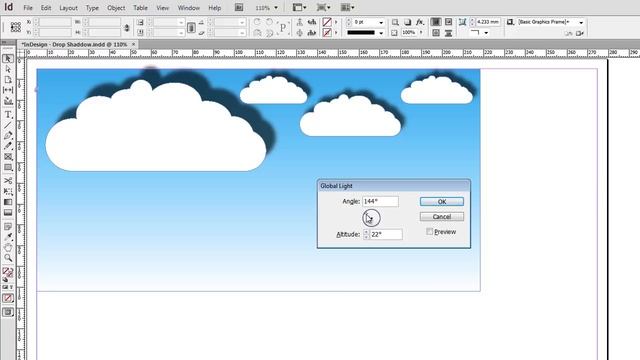Open the Table menu
The height and width of the screenshot is (360, 640).
pyautogui.click(x=140, y=8)
